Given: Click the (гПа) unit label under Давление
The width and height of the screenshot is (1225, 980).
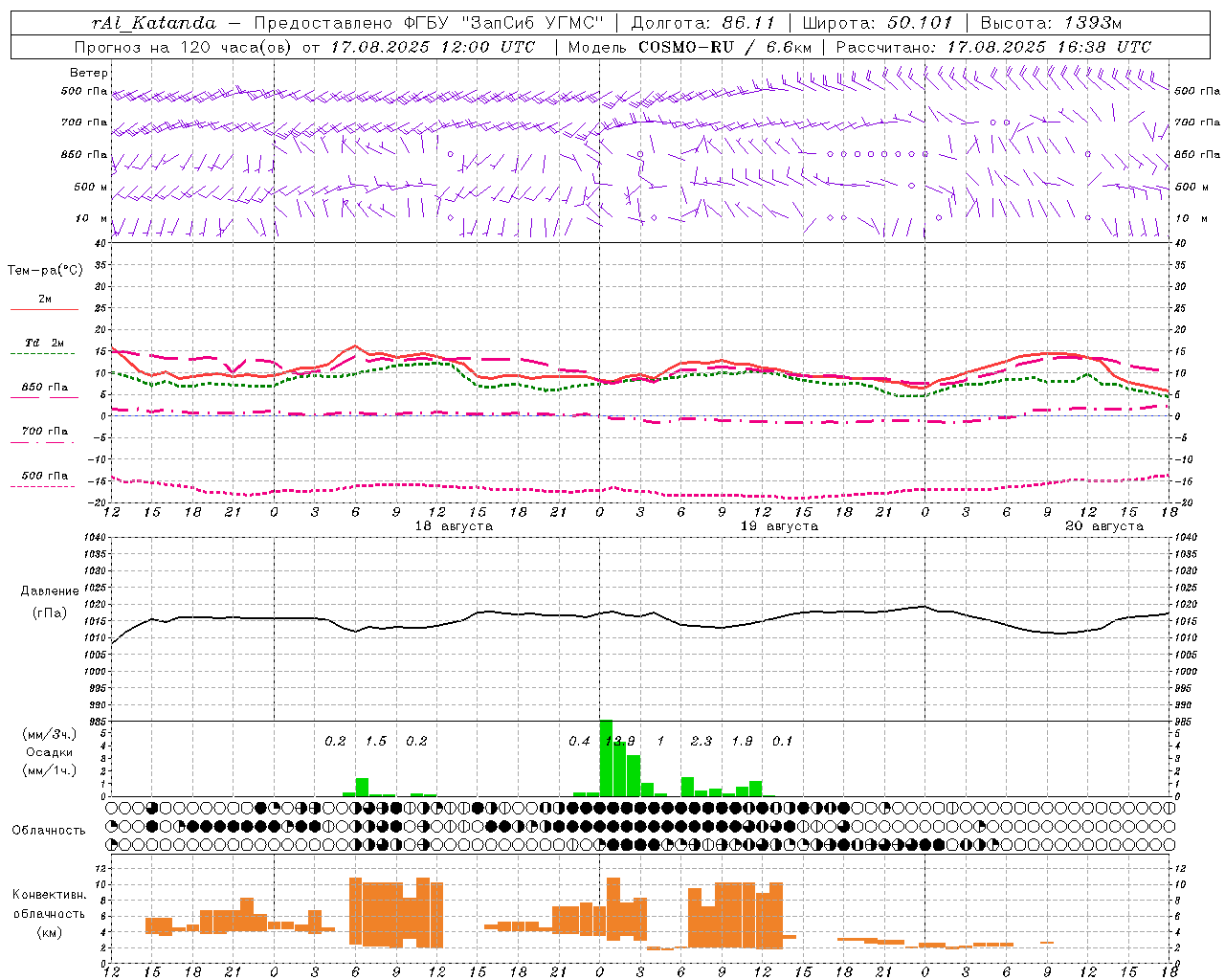Looking at the screenshot, I should (x=50, y=613).
